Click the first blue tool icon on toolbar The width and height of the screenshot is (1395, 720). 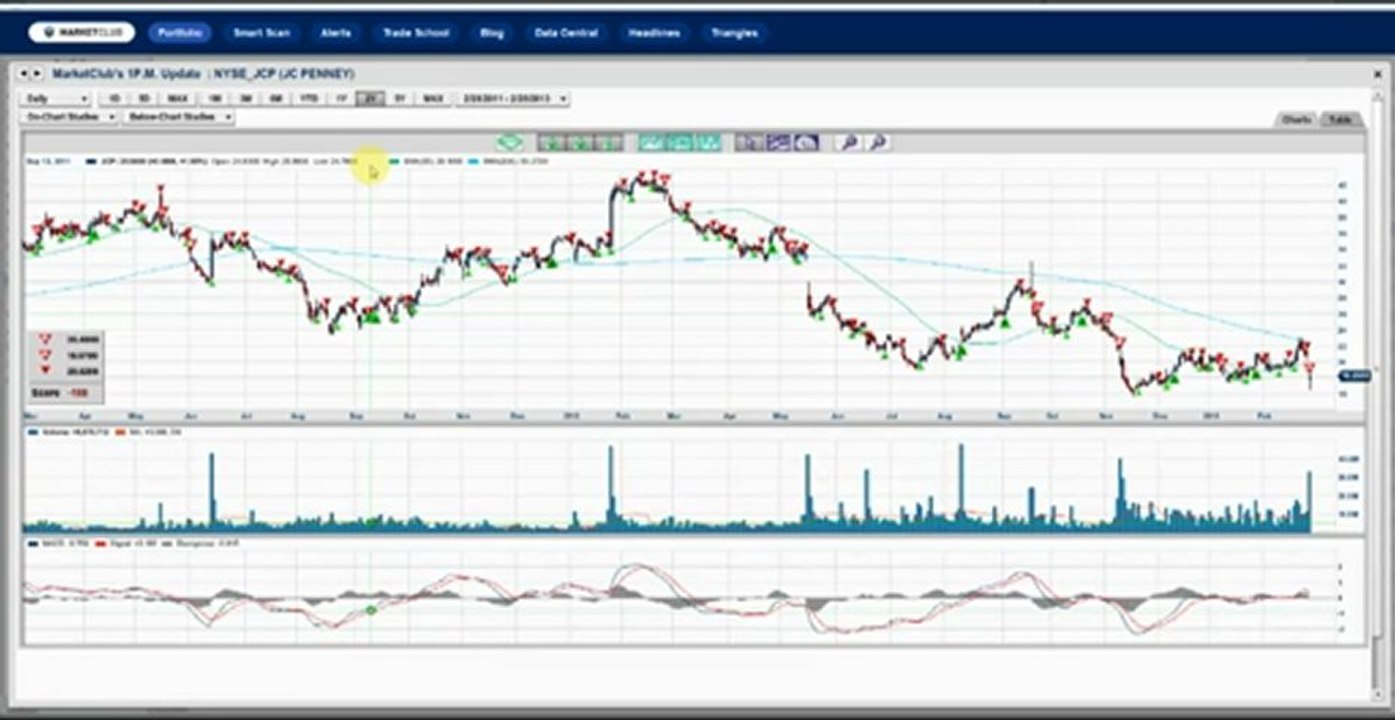click(x=749, y=143)
